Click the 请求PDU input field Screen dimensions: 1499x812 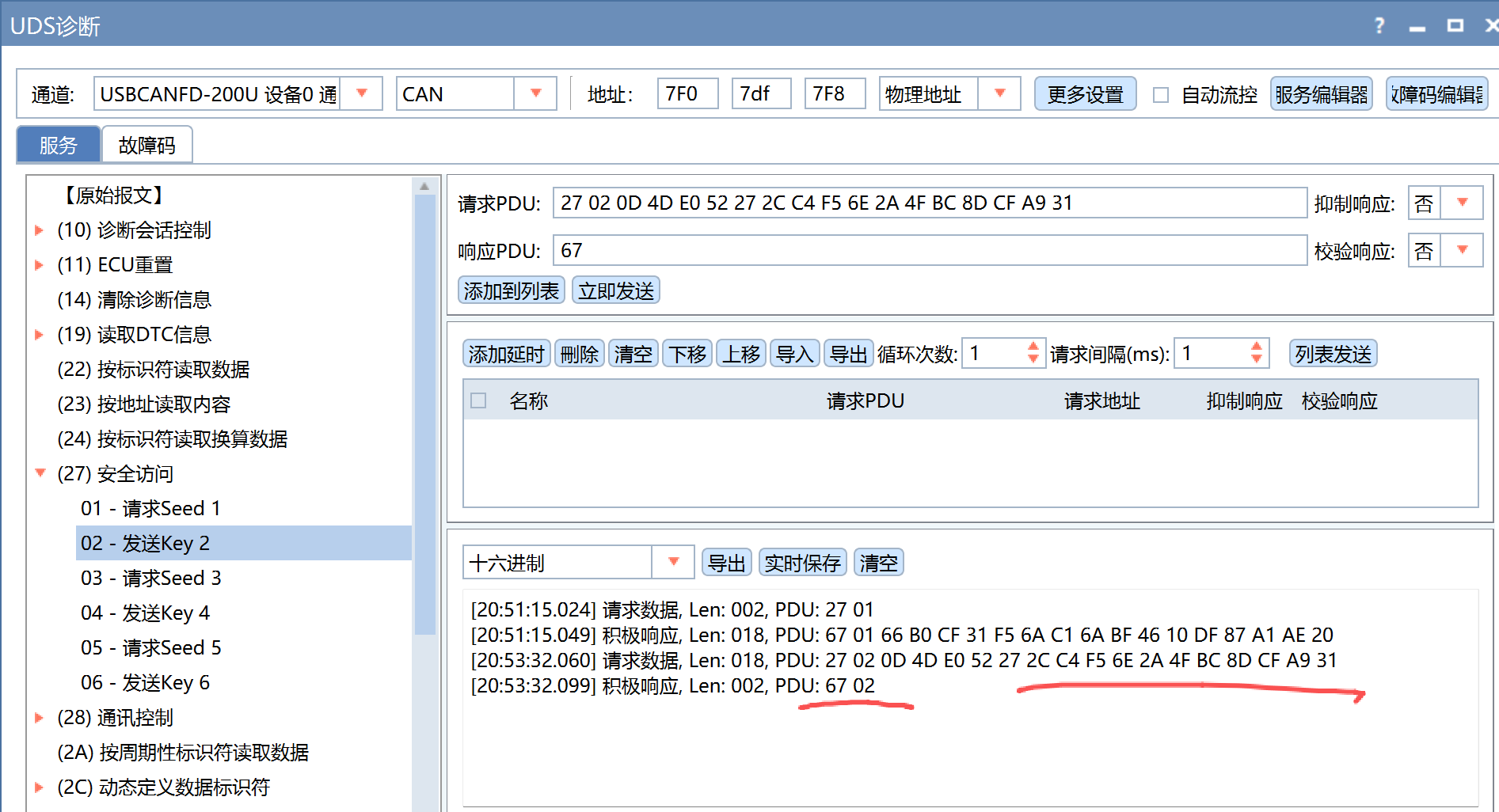930,203
